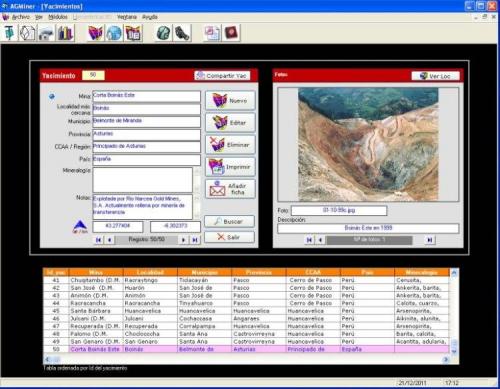This screenshot has height=389, width=500.
Task: Click the table's vertical scrollbar down arrow
Action: coord(454,351)
